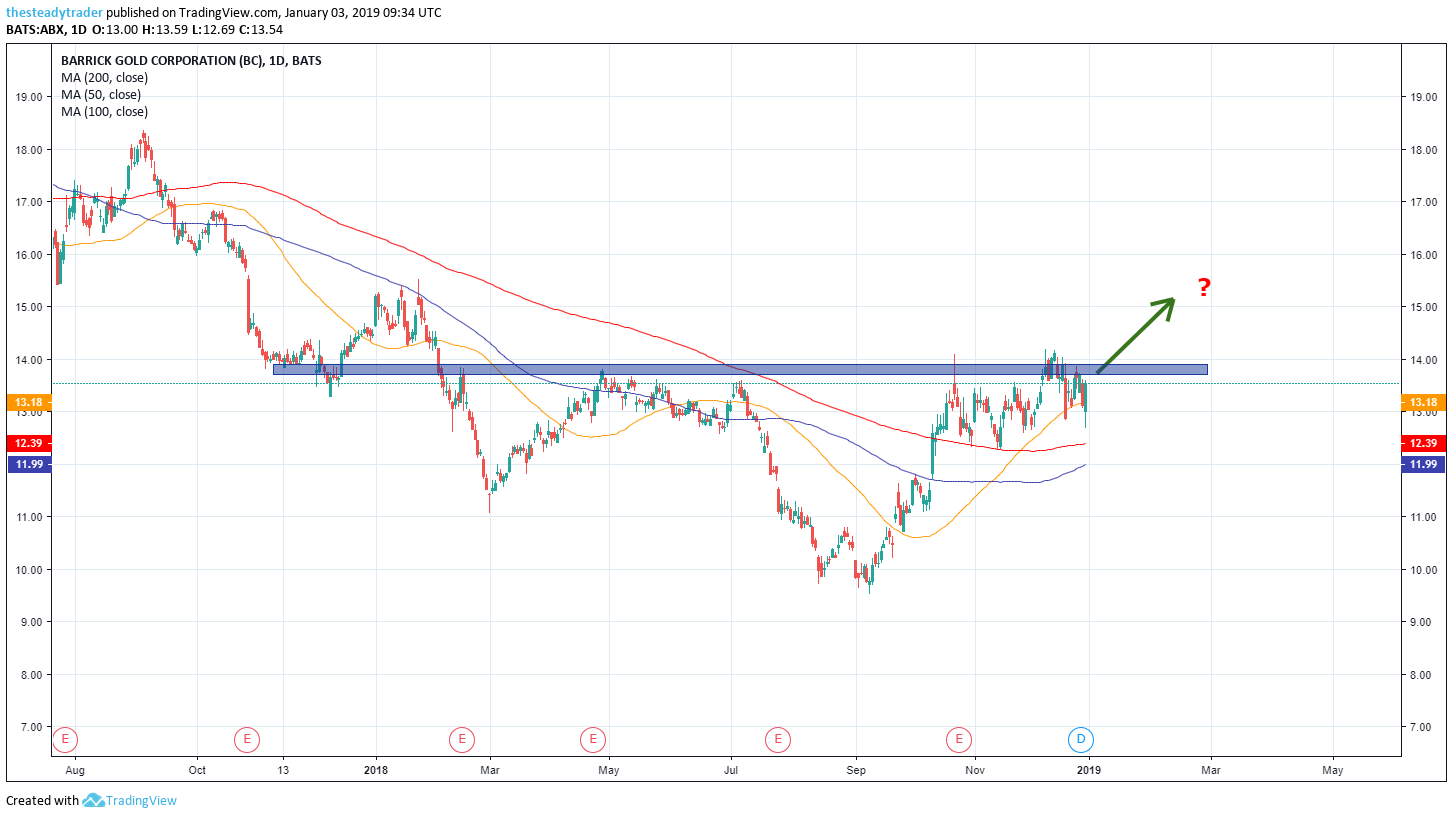Image resolution: width=1453 pixels, height=818 pixels.
Task: Click the Sep label on the time axis
Action: tap(856, 771)
